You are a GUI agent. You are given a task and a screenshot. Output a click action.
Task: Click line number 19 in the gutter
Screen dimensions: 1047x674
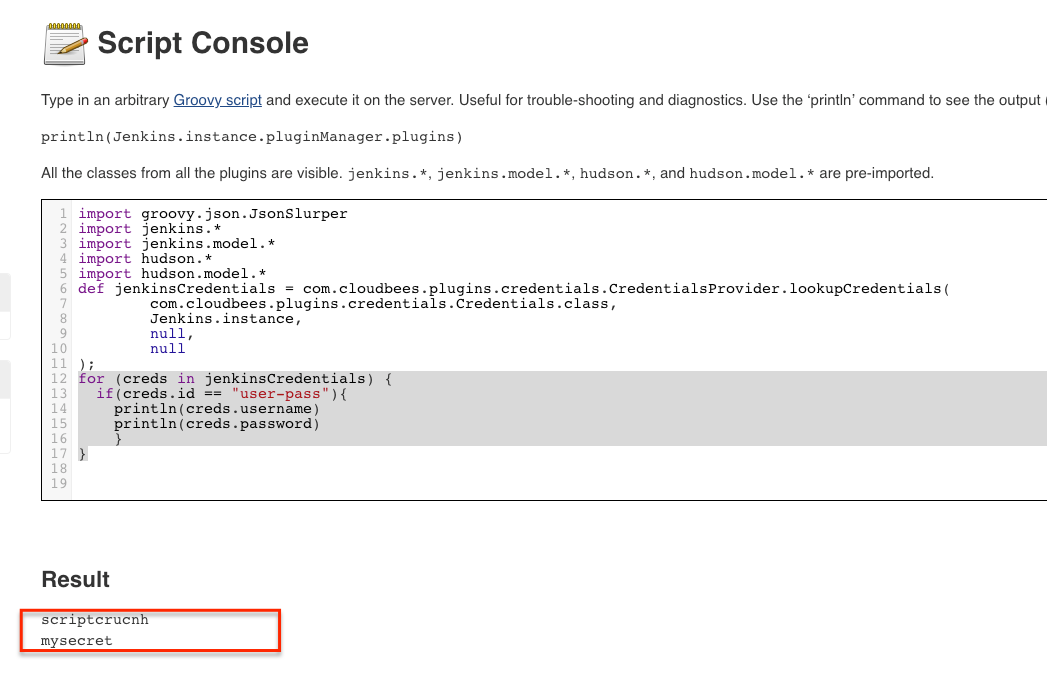point(57,483)
